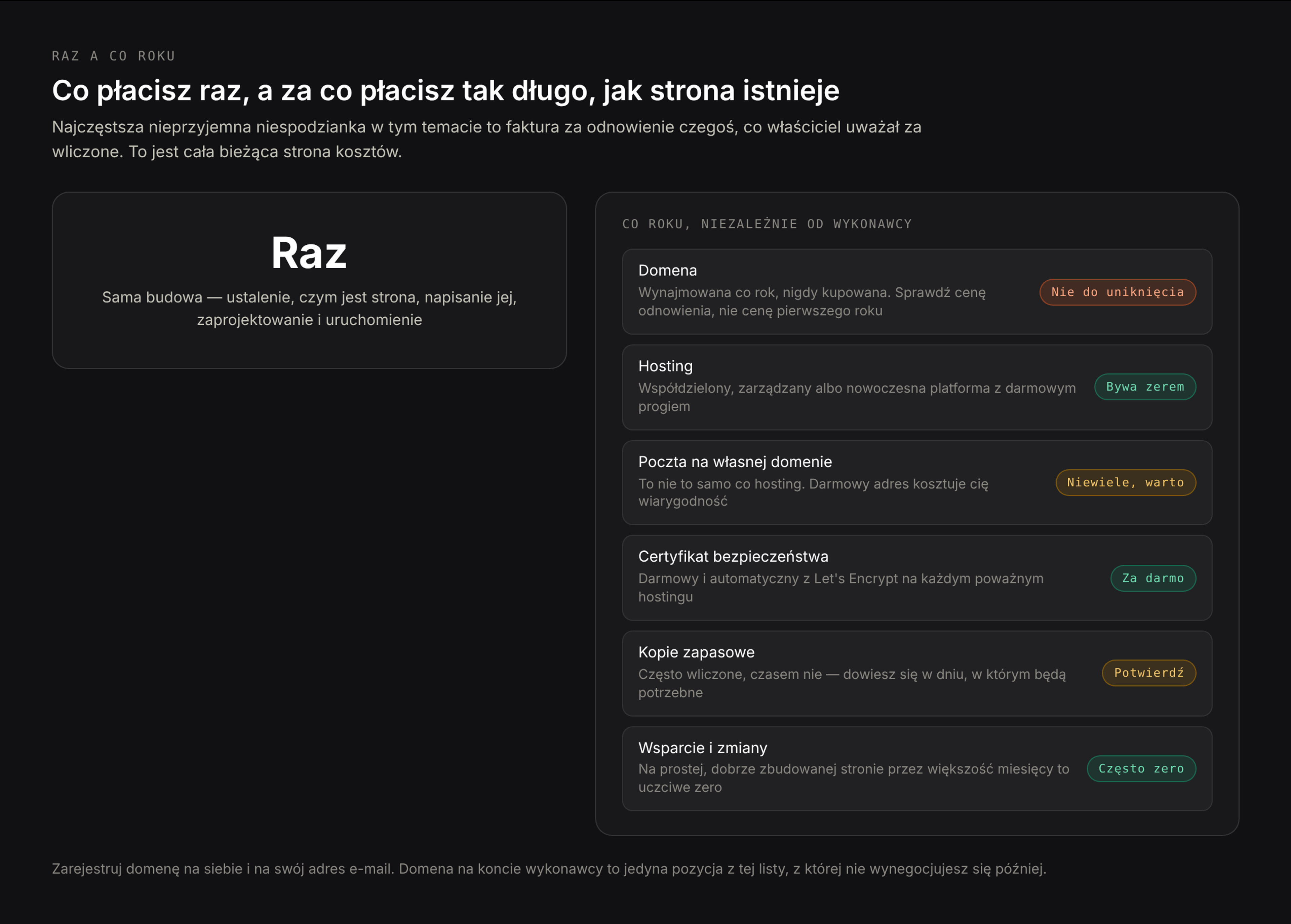
Task: Click the 'Zarejestruj domenę na siebie' footer note
Action: (x=549, y=869)
